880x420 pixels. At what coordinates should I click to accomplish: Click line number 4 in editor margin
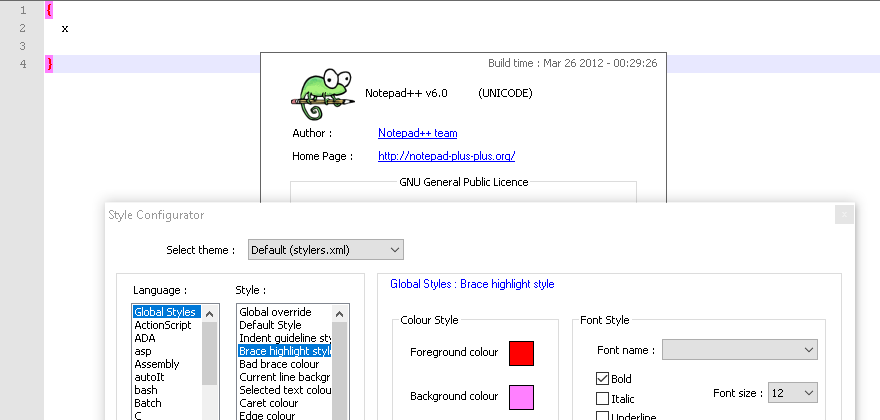pyautogui.click(x=23, y=63)
